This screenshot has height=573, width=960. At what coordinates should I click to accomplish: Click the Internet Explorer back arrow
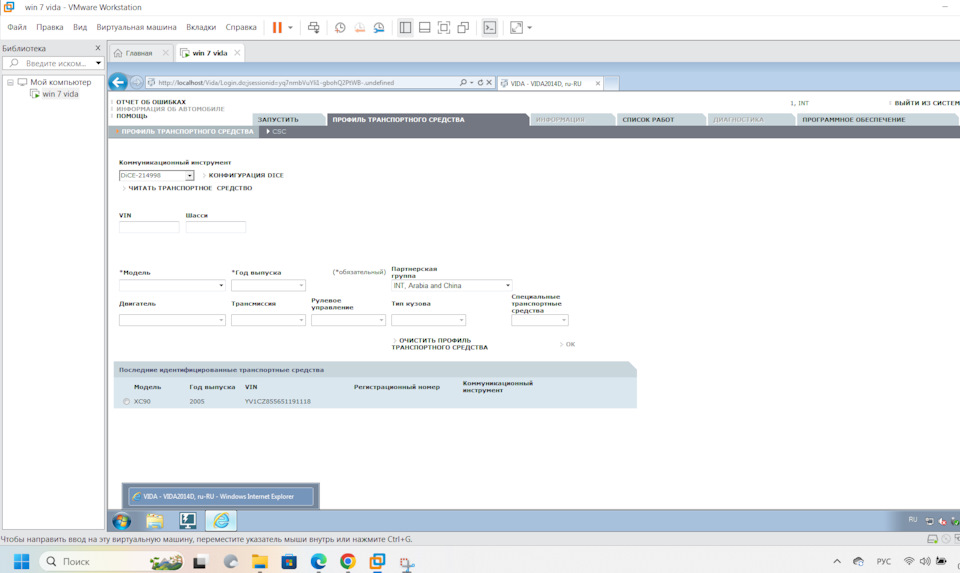tap(119, 83)
